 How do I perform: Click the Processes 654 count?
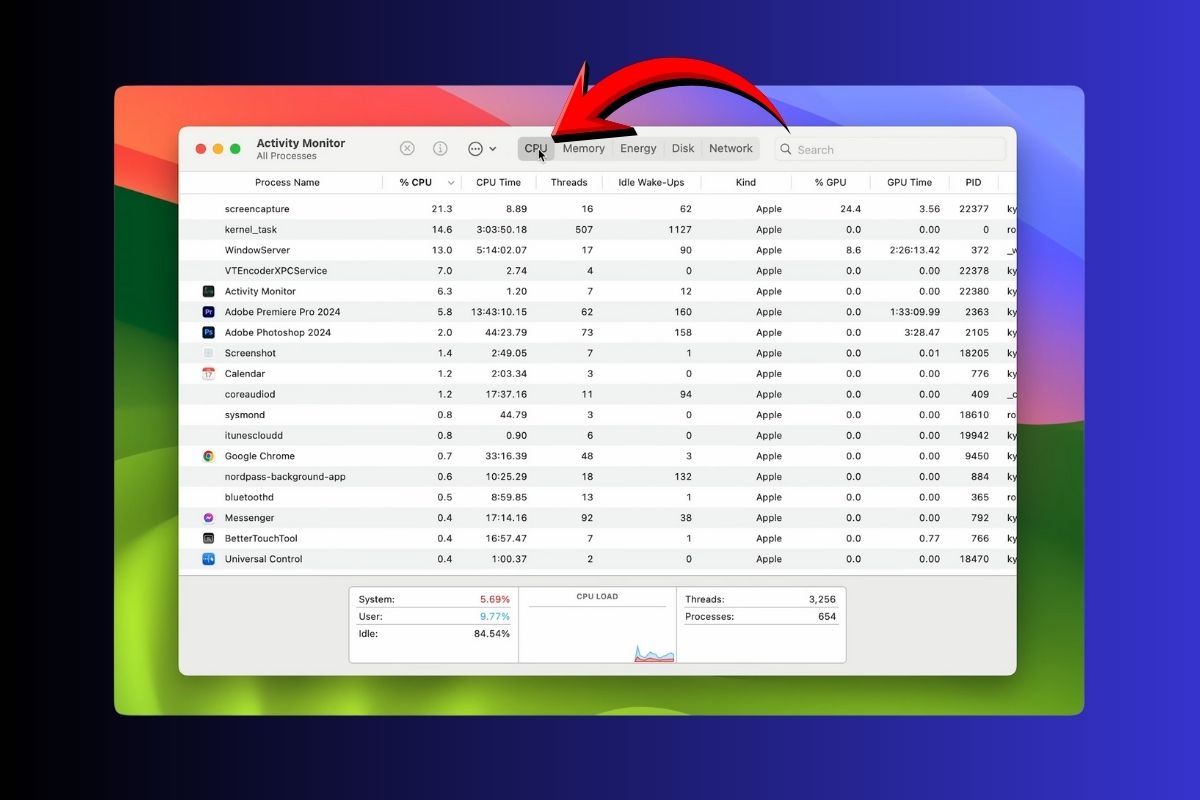pyautogui.click(x=827, y=617)
